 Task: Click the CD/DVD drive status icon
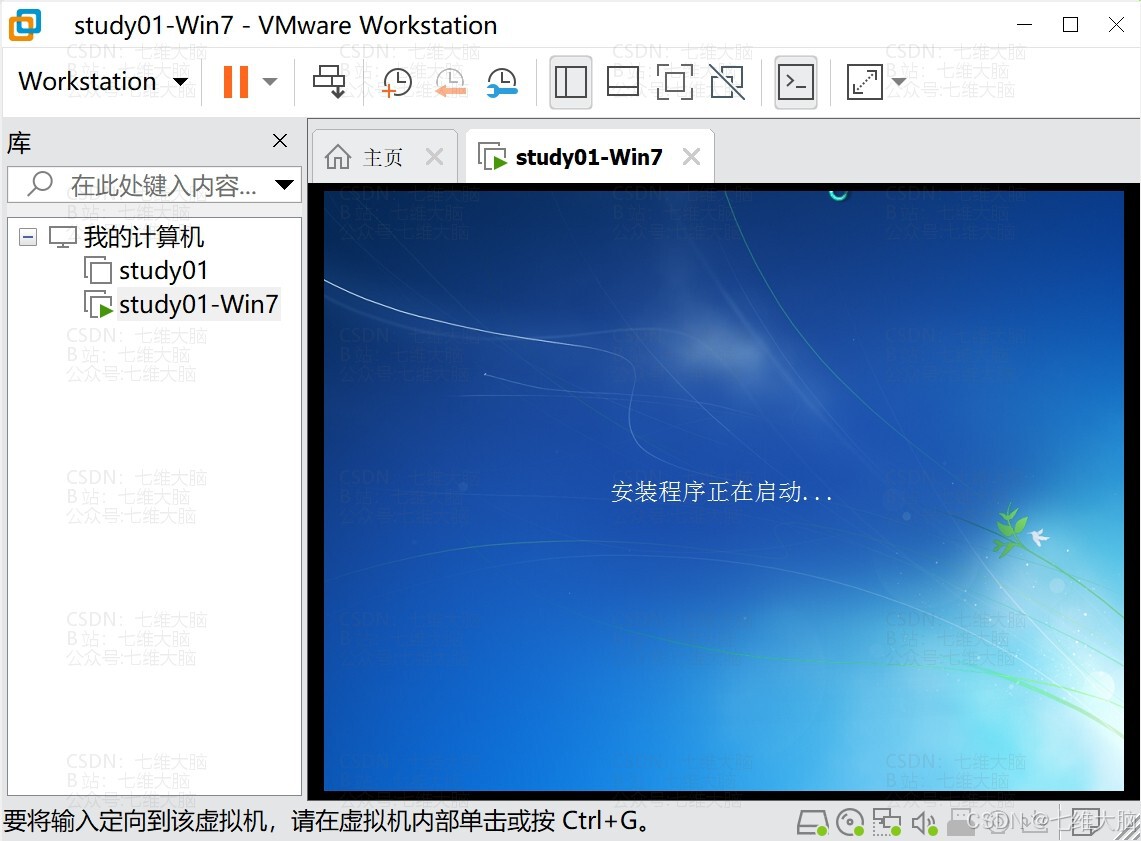[850, 823]
